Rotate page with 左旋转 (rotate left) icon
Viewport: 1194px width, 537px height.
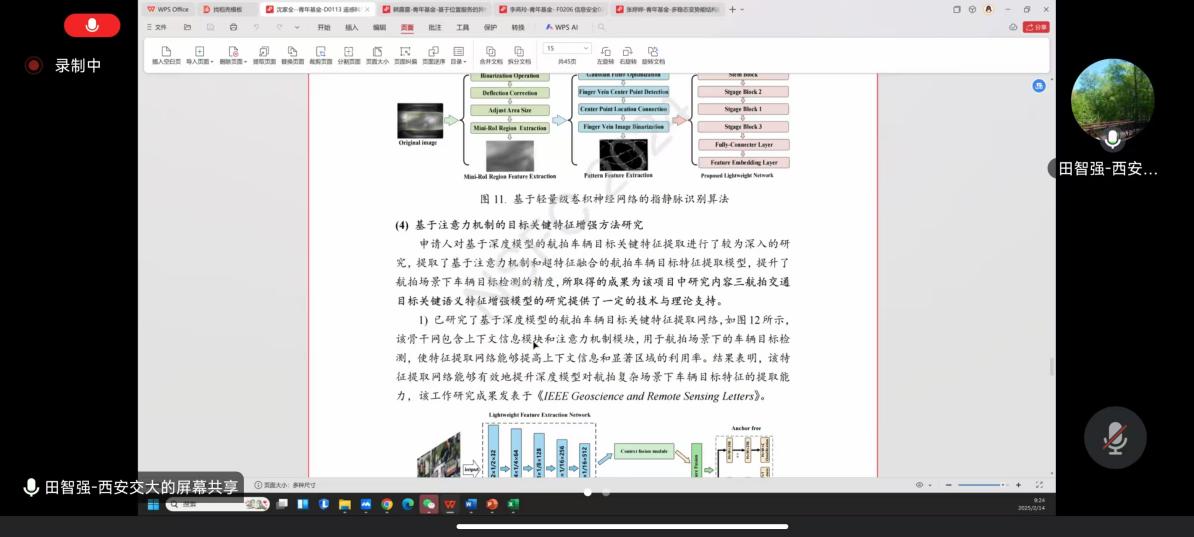pyautogui.click(x=605, y=54)
